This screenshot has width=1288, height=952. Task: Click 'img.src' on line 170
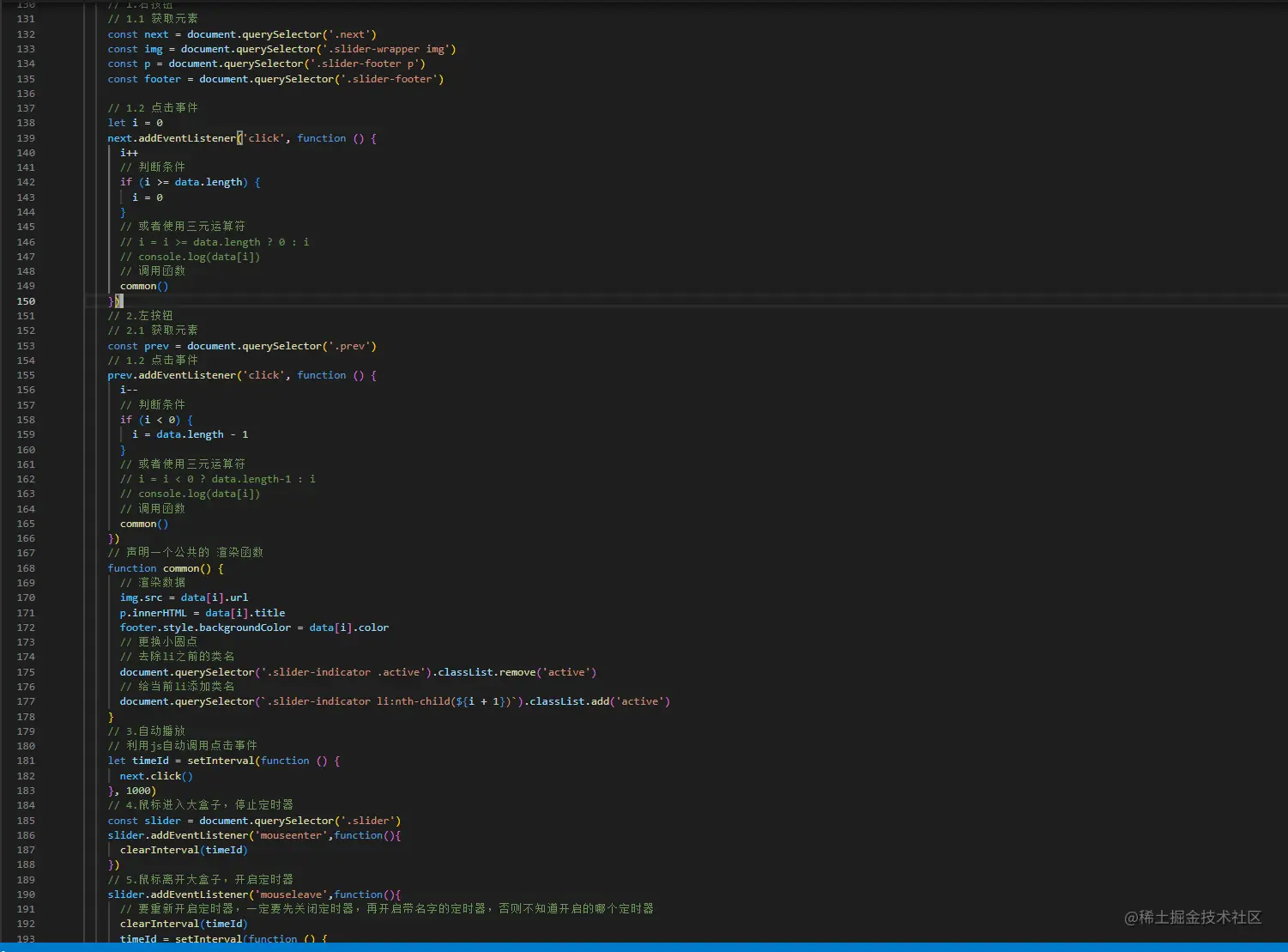(141, 597)
